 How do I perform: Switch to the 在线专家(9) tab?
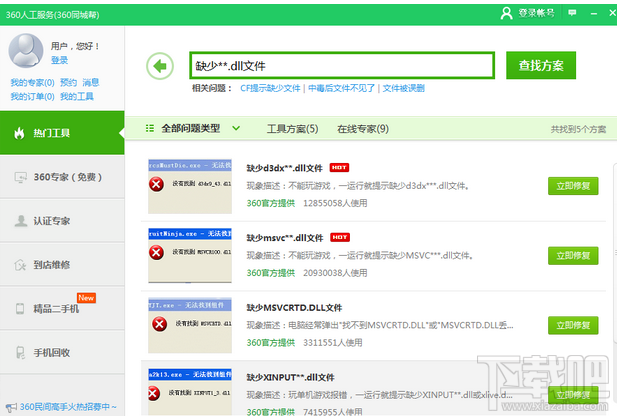point(363,129)
